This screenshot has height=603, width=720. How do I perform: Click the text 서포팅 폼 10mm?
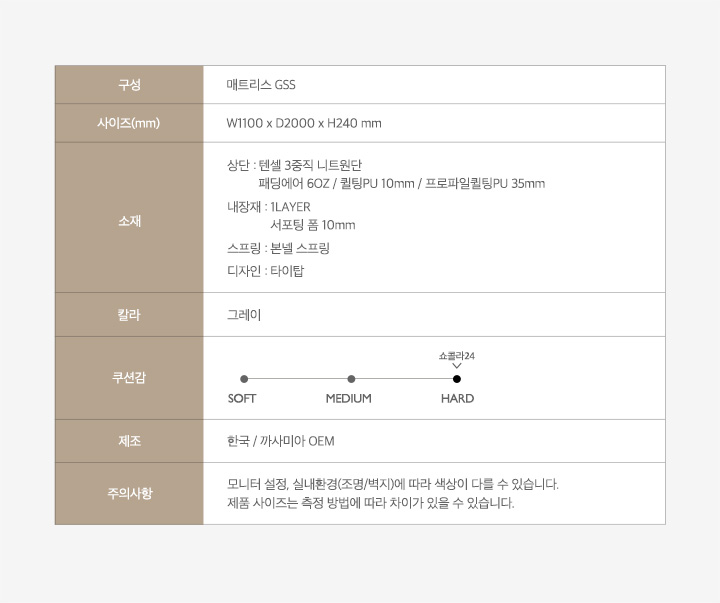click(x=313, y=225)
